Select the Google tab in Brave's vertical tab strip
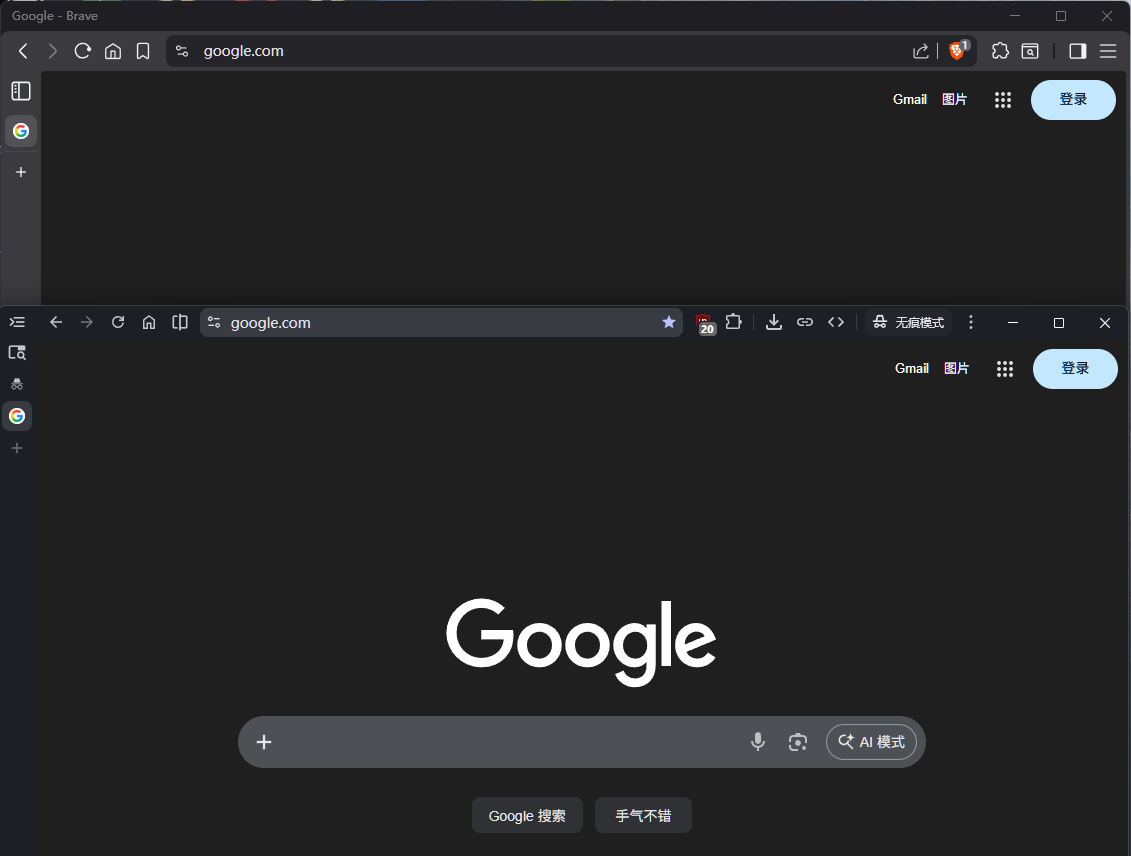This screenshot has height=856, width=1131. click(21, 131)
